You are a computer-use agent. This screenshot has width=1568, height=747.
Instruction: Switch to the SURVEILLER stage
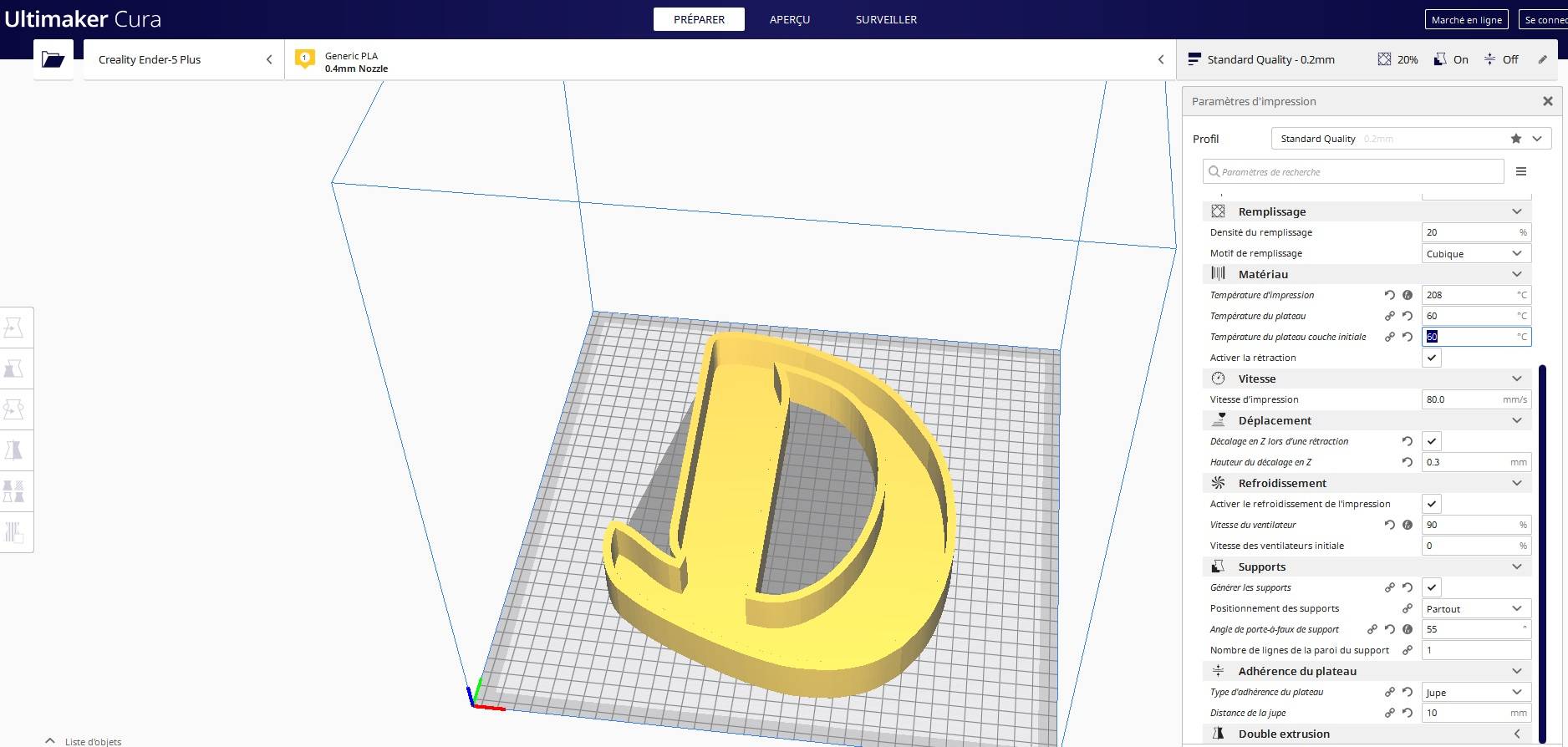(886, 19)
